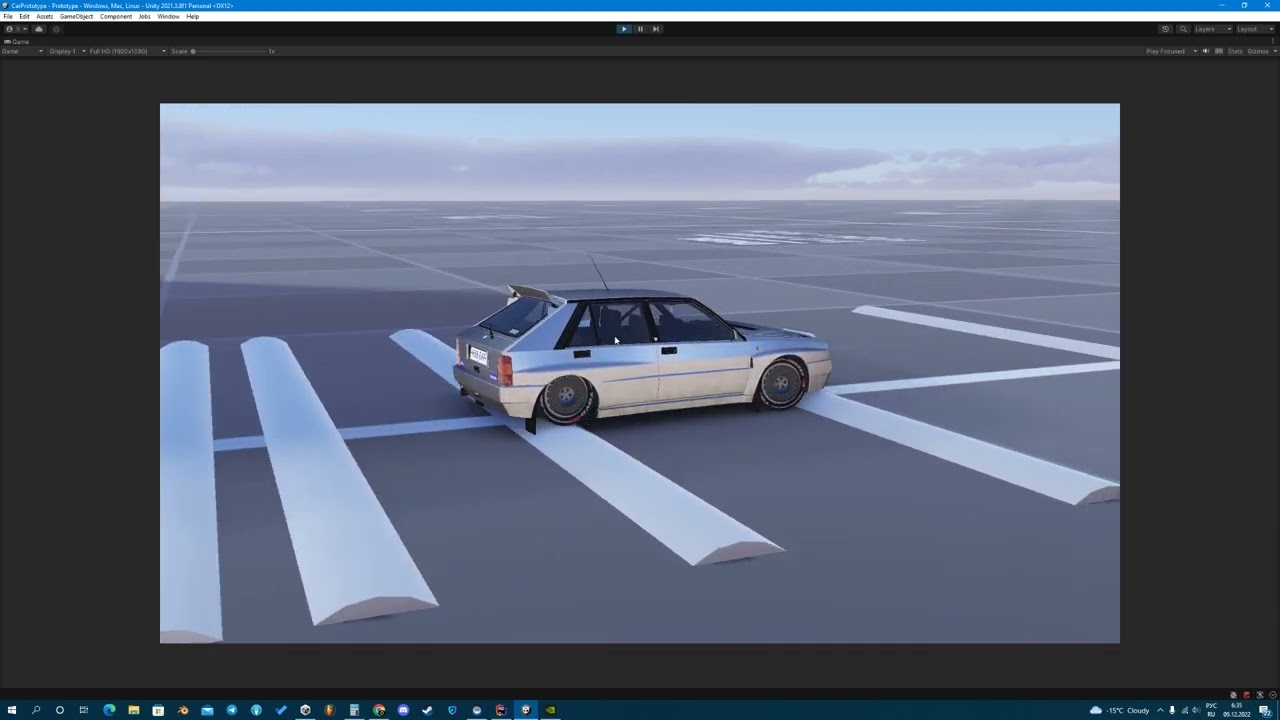Open the Layout dropdown
The height and width of the screenshot is (720, 1280).
click(1255, 29)
